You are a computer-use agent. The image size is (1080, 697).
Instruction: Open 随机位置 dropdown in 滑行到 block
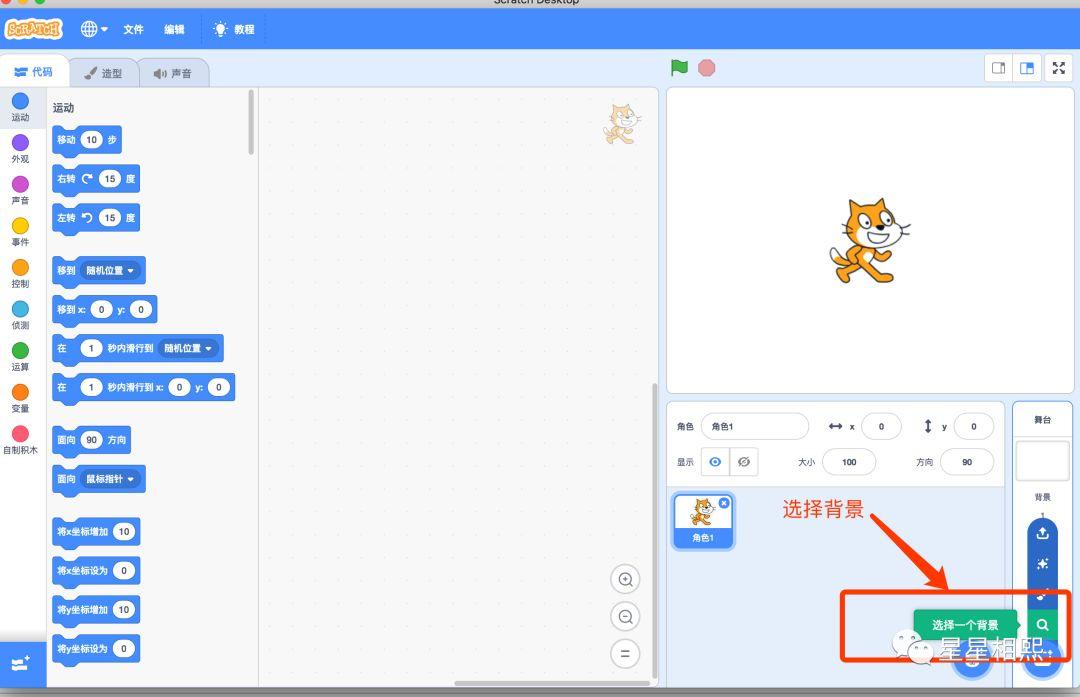[188, 348]
